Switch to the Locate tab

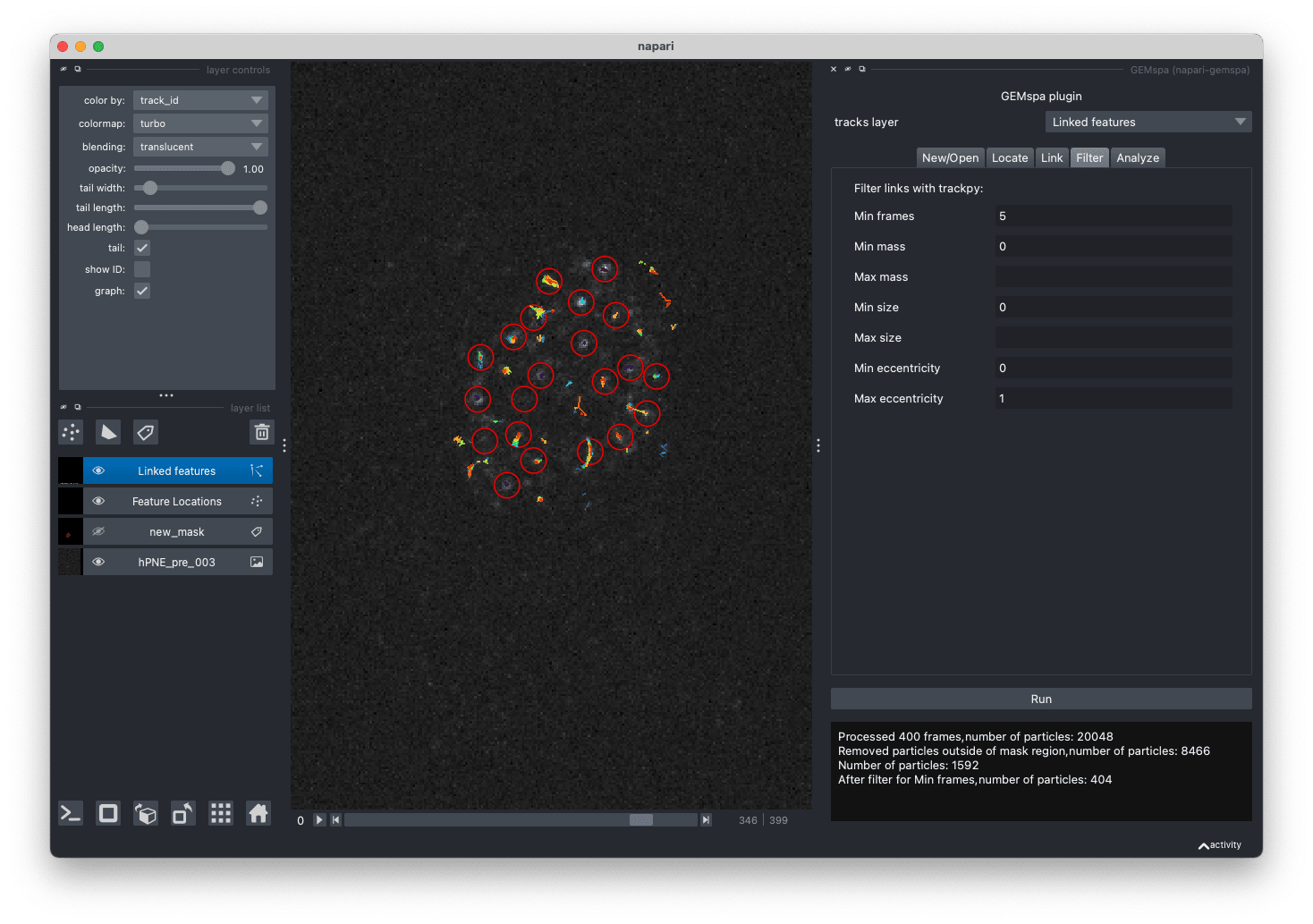coord(1010,157)
